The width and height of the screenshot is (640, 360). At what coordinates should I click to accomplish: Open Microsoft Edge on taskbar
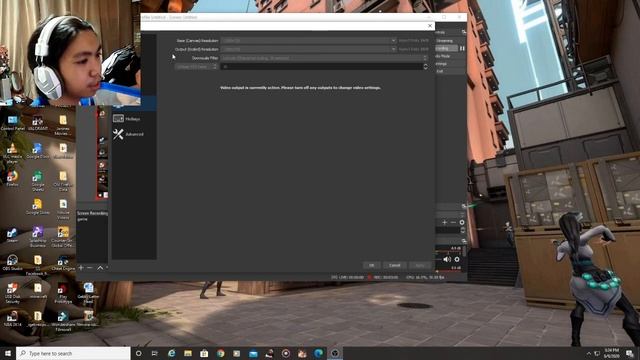point(318,353)
